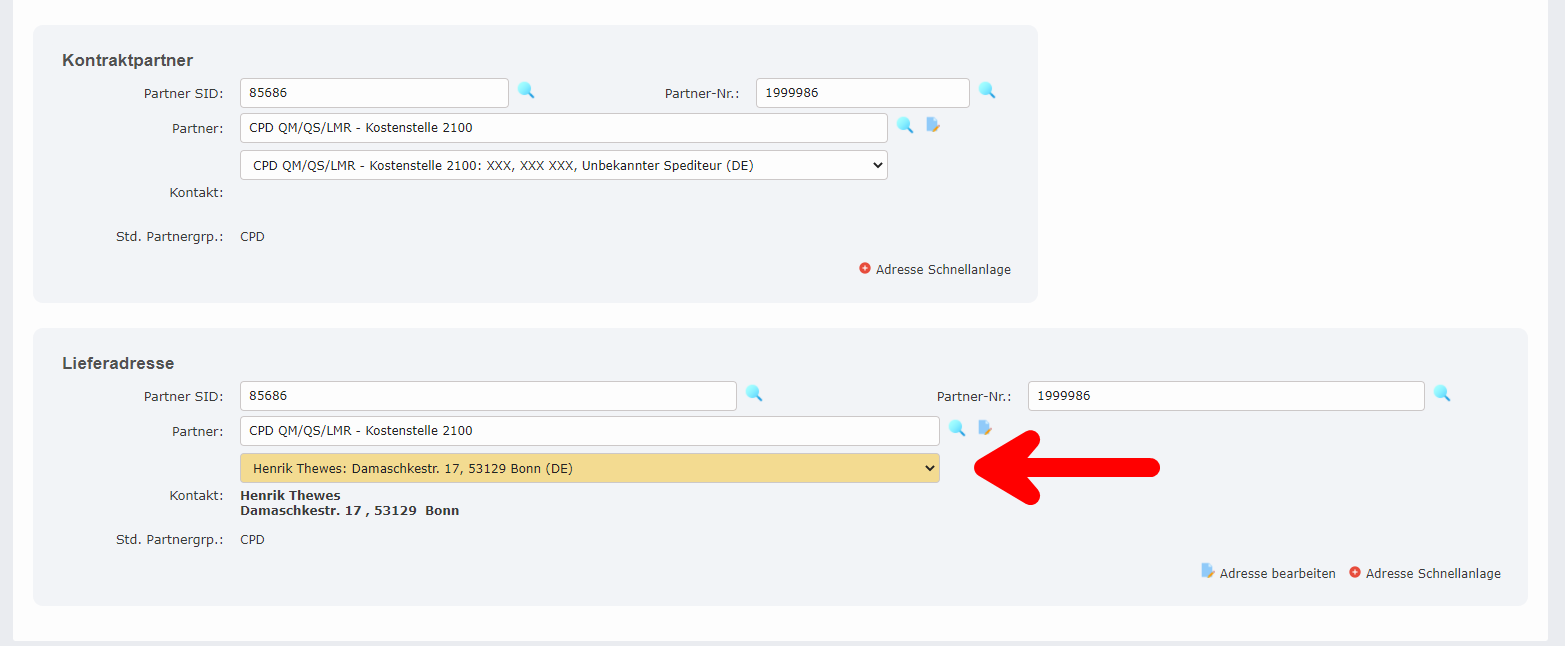Click Kontakt label in Kontraktpartner section

click(x=196, y=193)
